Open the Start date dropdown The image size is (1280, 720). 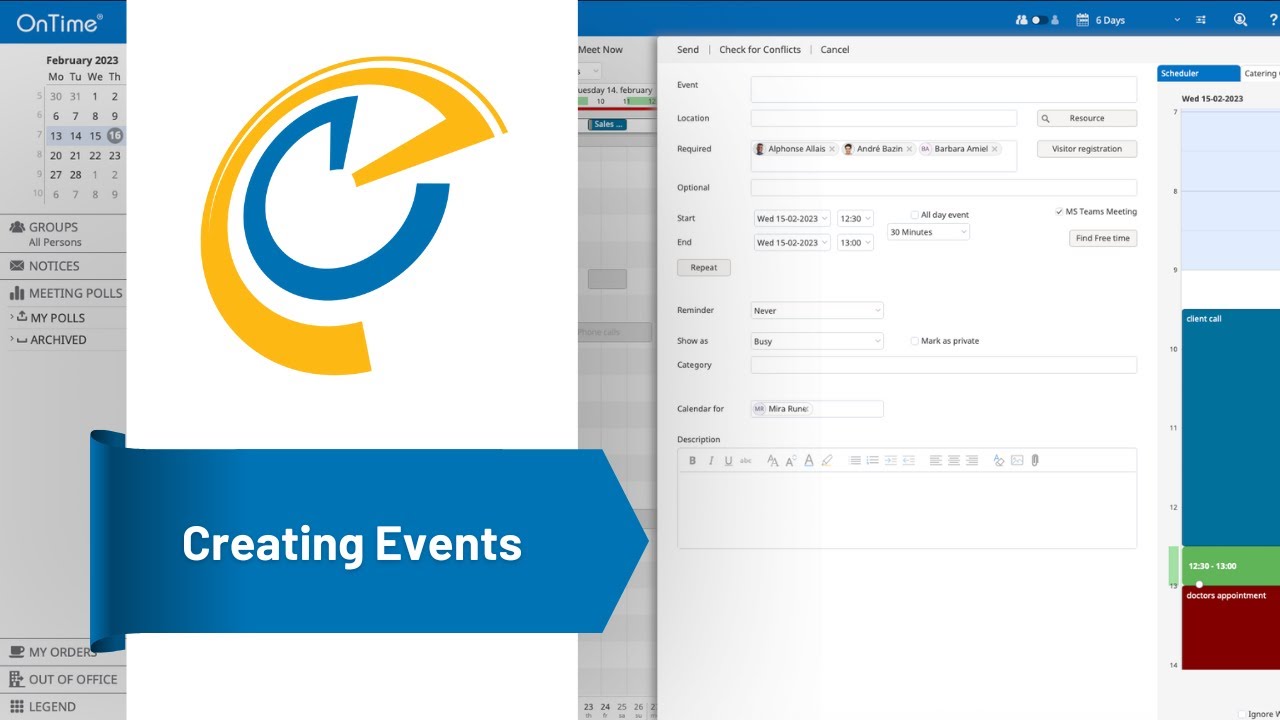pos(792,218)
